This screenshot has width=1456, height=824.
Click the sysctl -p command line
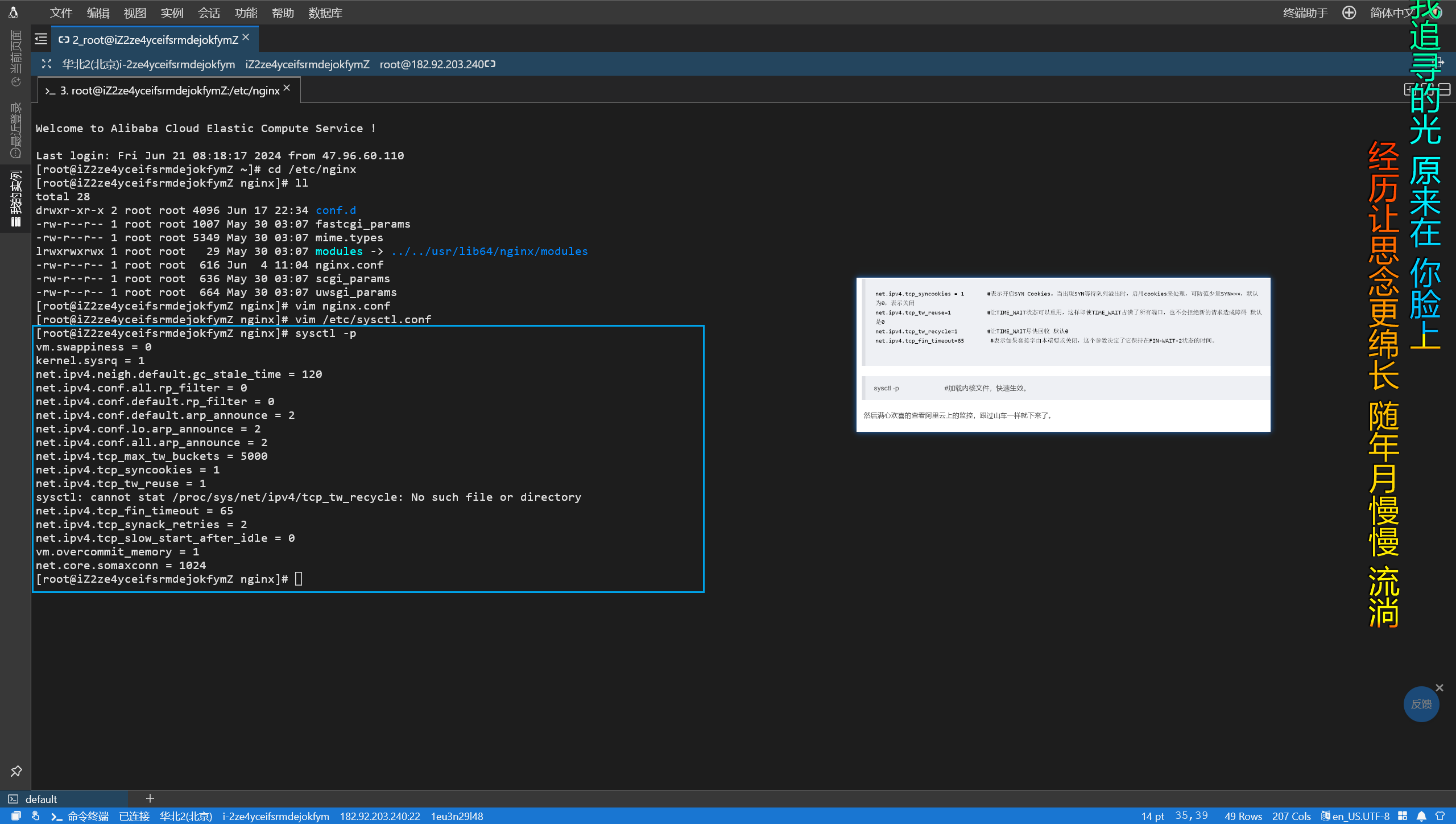tap(196, 333)
